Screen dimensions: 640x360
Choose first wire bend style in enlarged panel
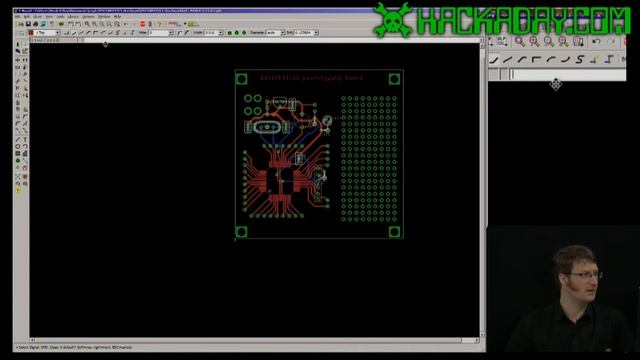[x=493, y=60]
